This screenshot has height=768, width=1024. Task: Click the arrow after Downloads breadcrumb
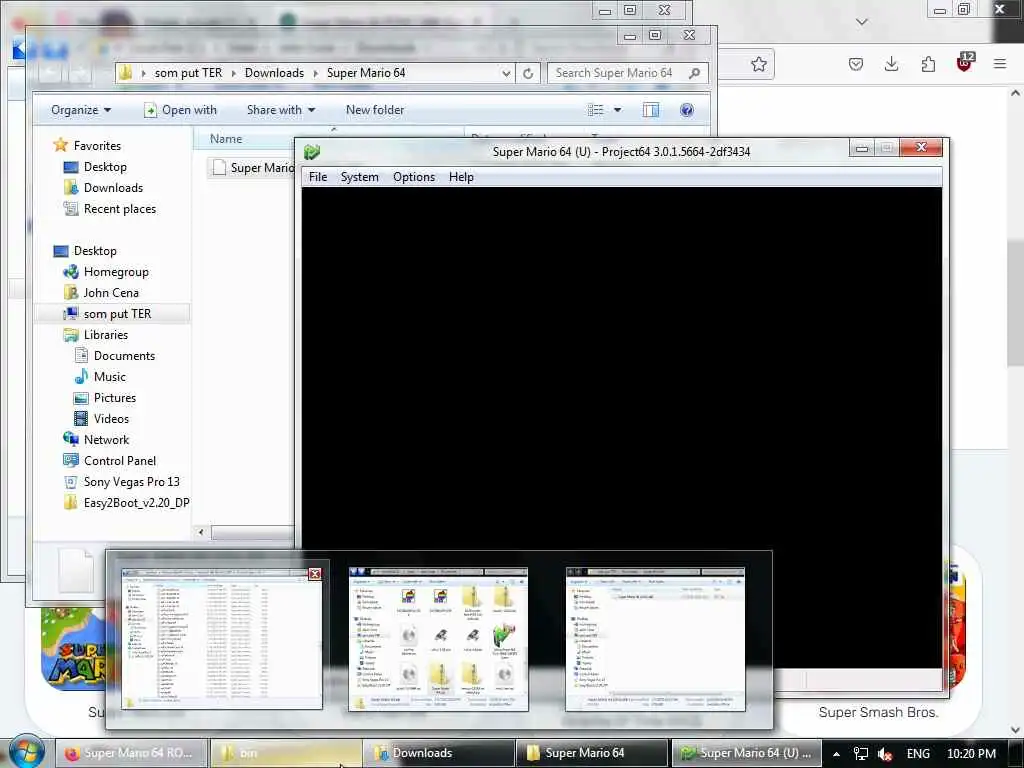pyautogui.click(x=316, y=73)
